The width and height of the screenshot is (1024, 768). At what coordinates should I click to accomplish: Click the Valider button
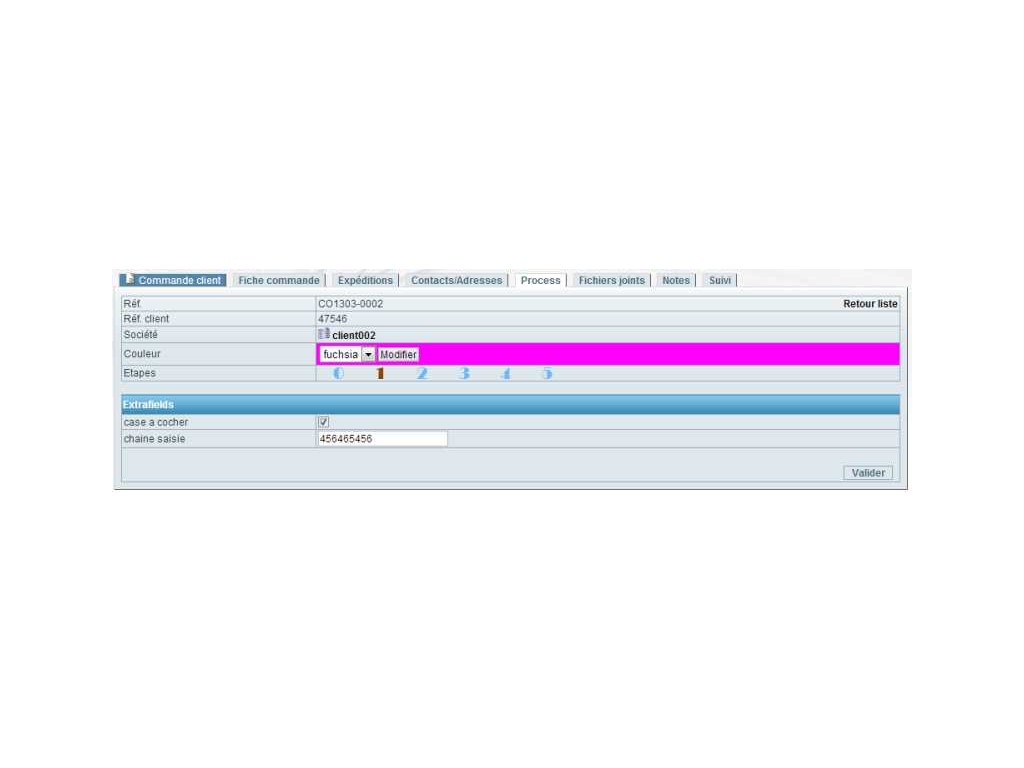(x=868, y=473)
